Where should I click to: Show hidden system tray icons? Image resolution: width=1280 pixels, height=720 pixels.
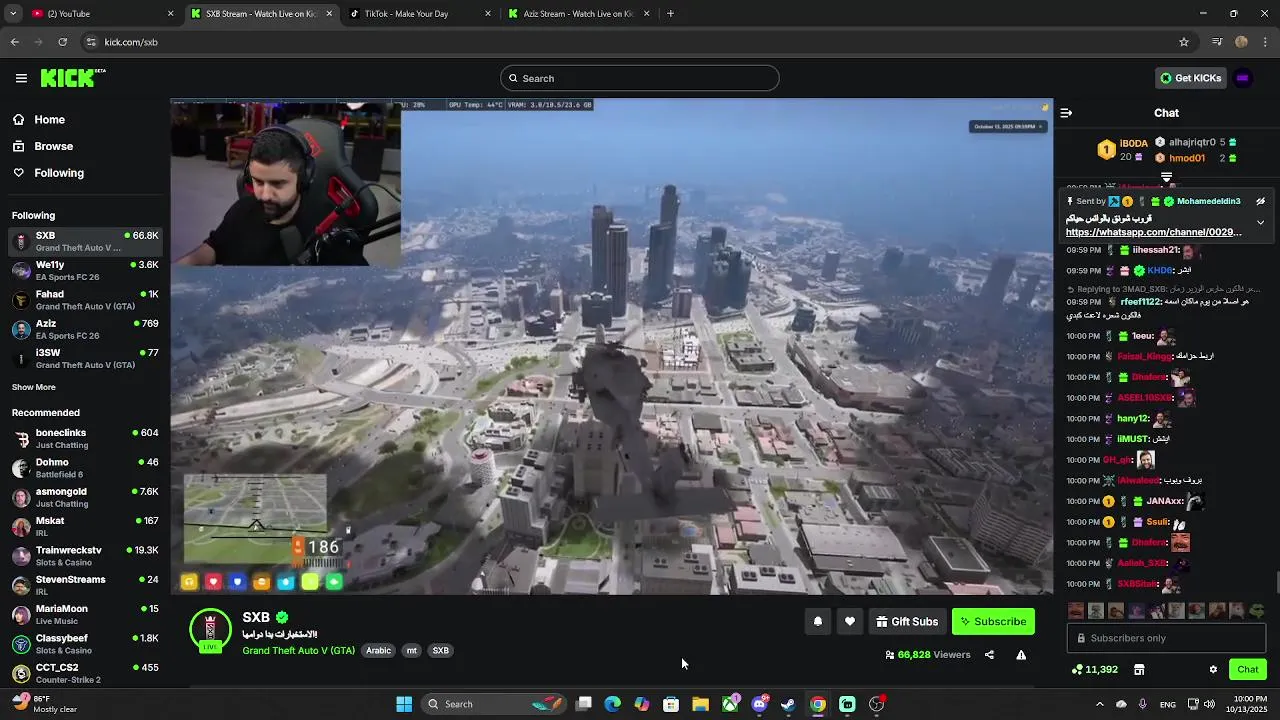point(1100,704)
